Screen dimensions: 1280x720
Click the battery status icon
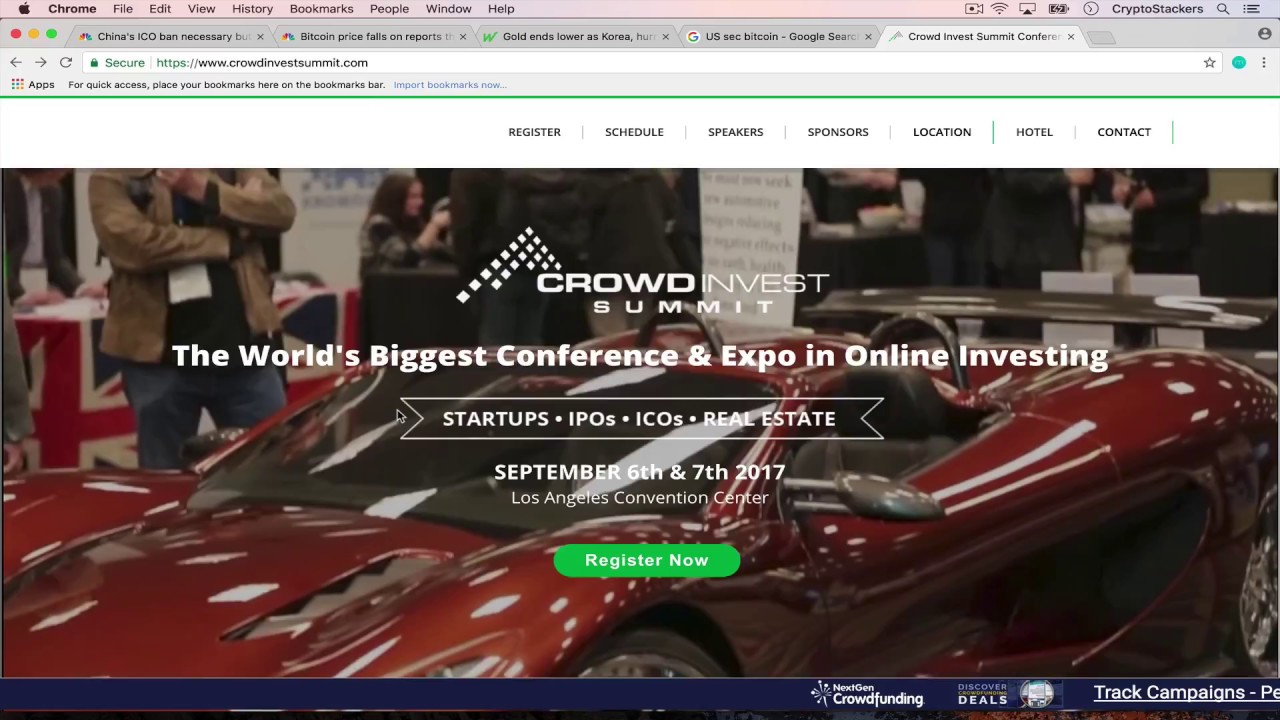coord(1059,9)
